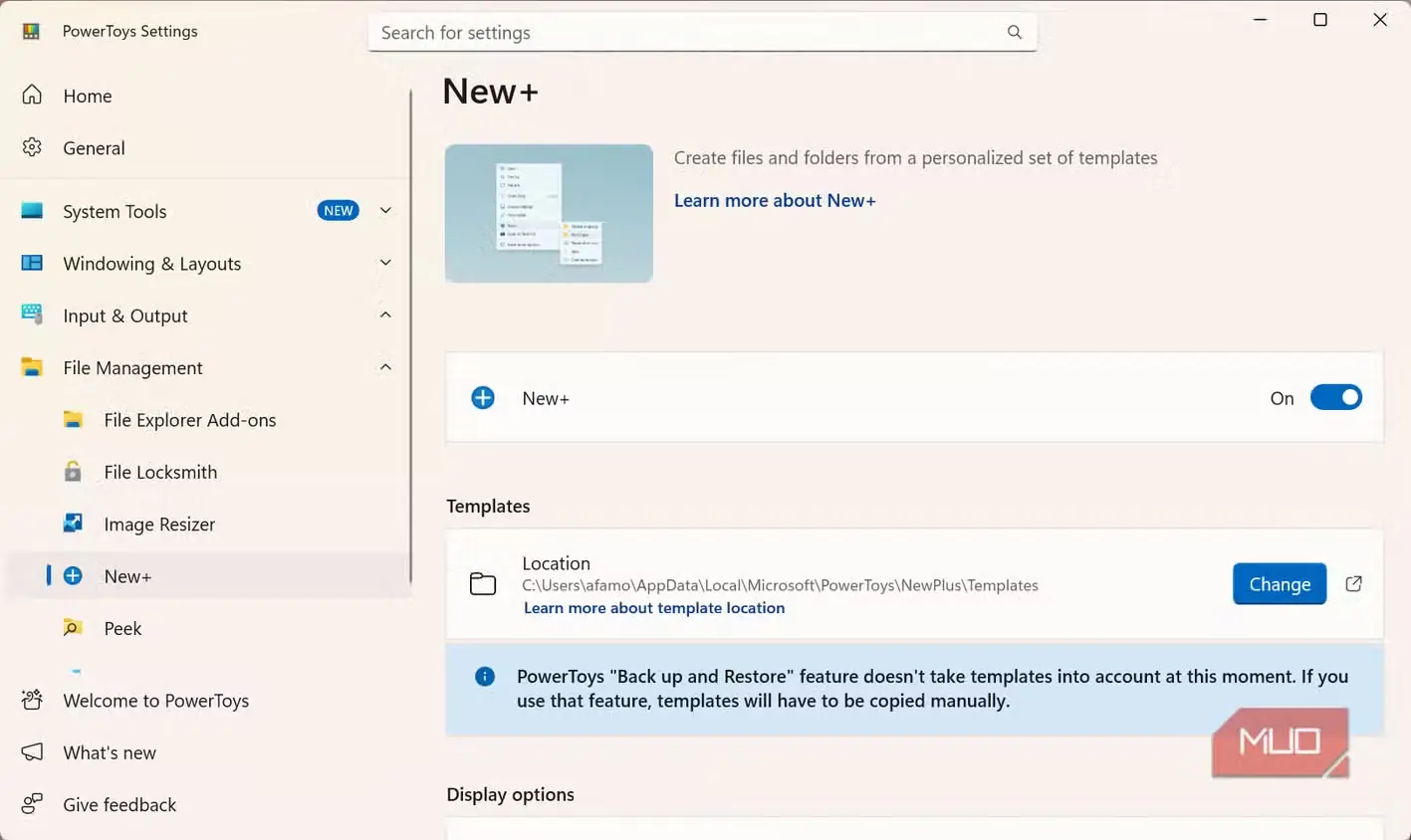Click the File Explorer Add-ons icon
Image resolution: width=1411 pixels, height=840 pixels.
coord(73,419)
